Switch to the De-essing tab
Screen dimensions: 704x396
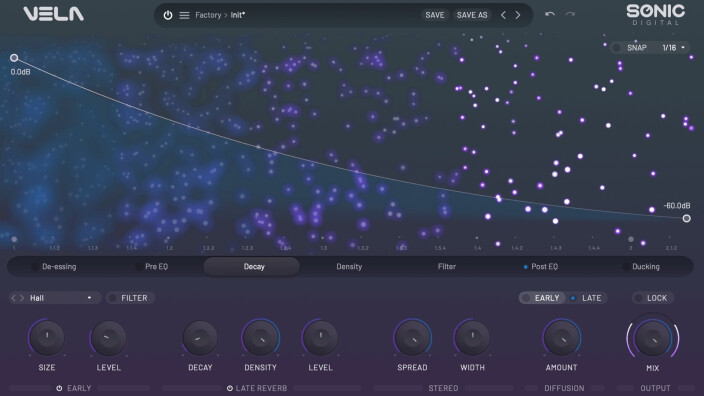pyautogui.click(x=59, y=267)
